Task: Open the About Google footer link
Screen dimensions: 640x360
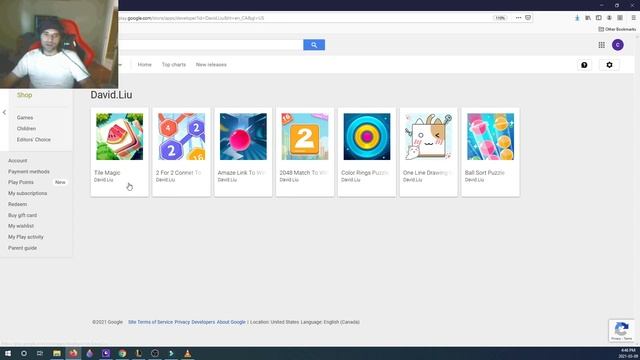Action: 231,322
